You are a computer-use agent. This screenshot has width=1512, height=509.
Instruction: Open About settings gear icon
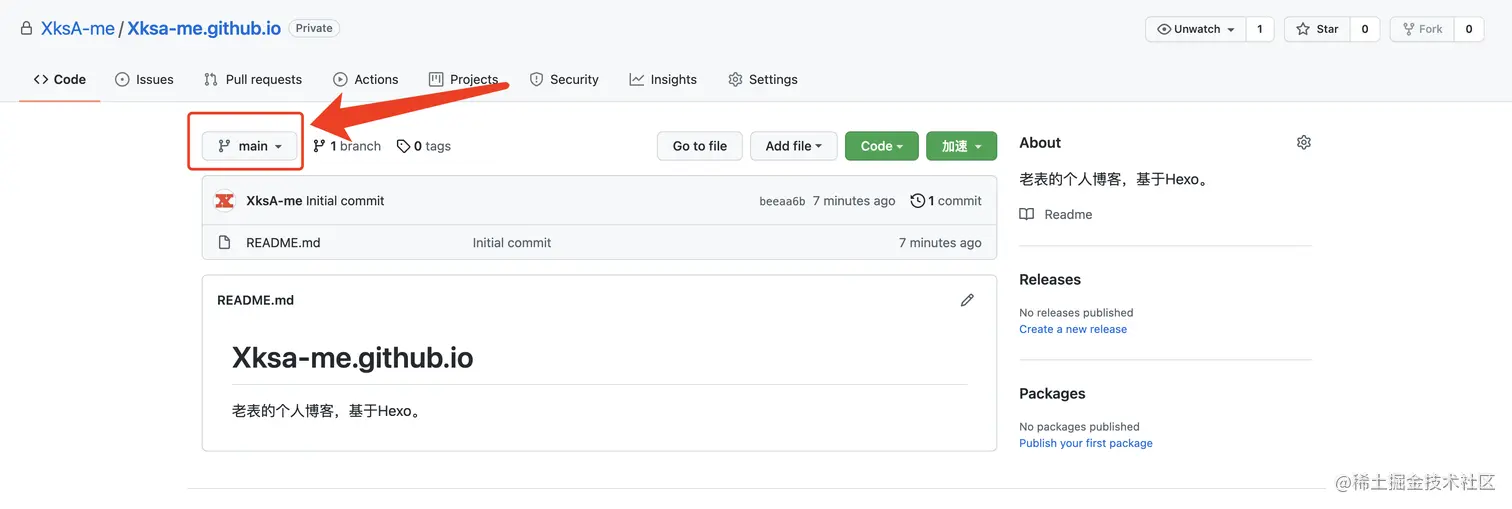pyautogui.click(x=1303, y=143)
